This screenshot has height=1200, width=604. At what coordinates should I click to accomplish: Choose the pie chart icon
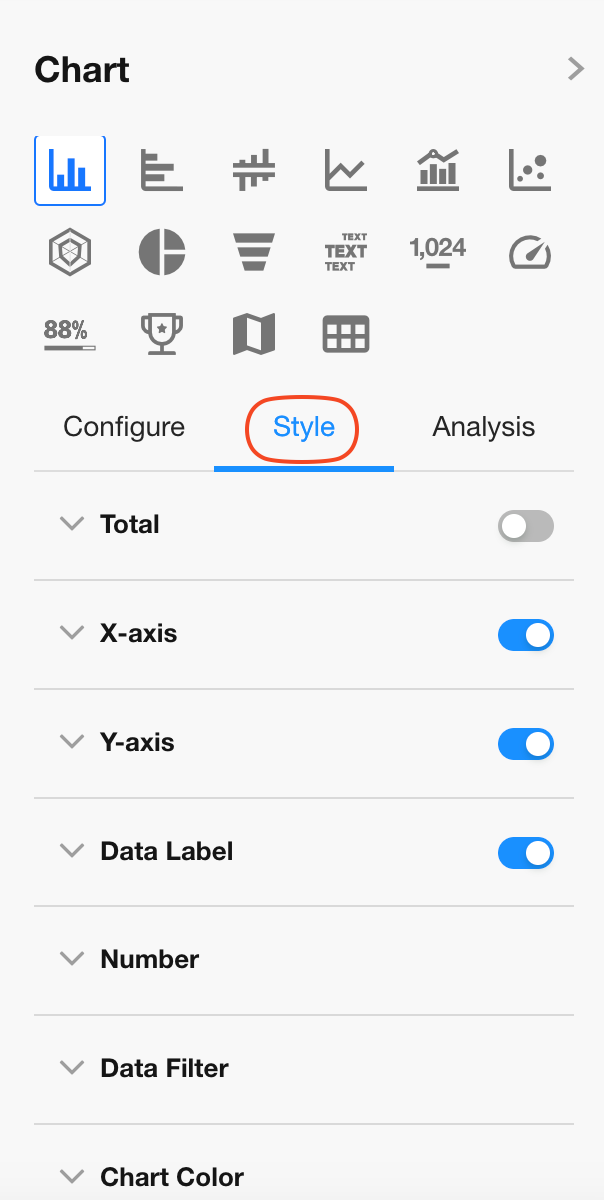161,251
